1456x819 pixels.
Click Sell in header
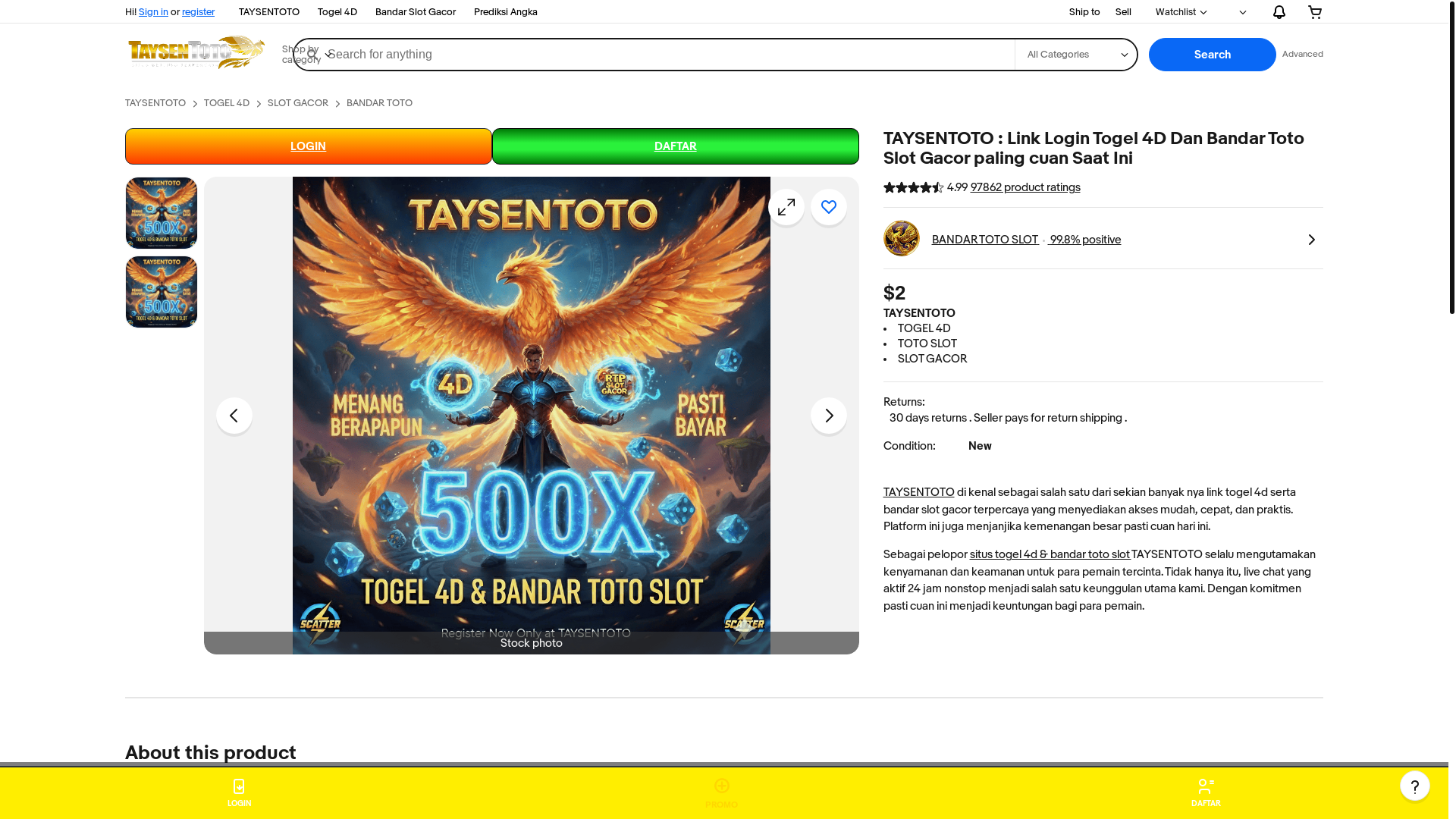1123,12
